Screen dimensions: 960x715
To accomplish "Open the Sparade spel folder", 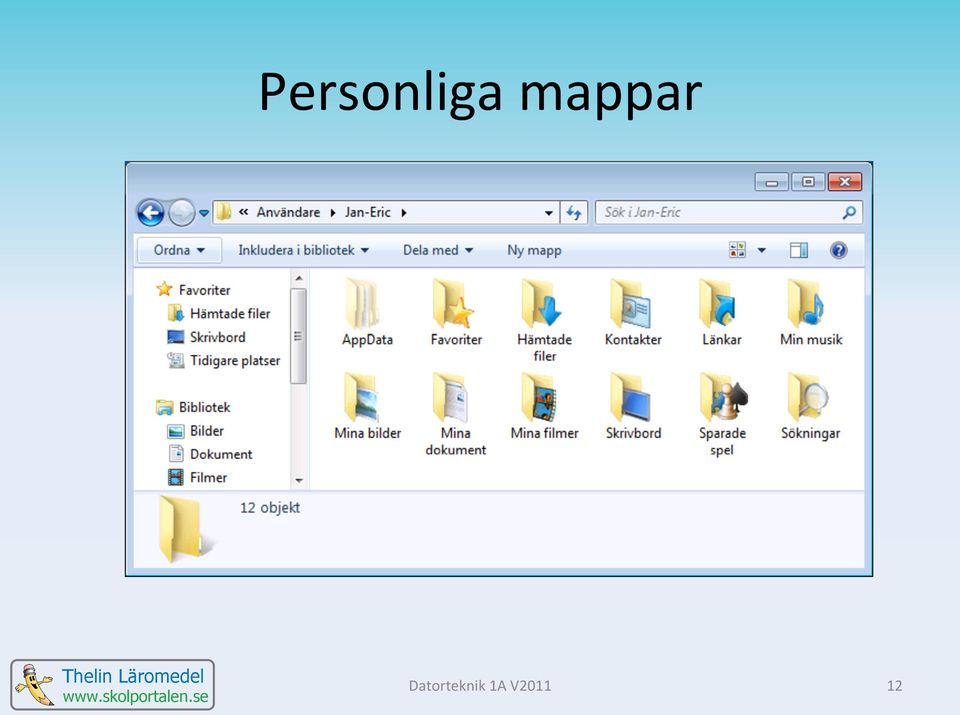I will tap(722, 414).
